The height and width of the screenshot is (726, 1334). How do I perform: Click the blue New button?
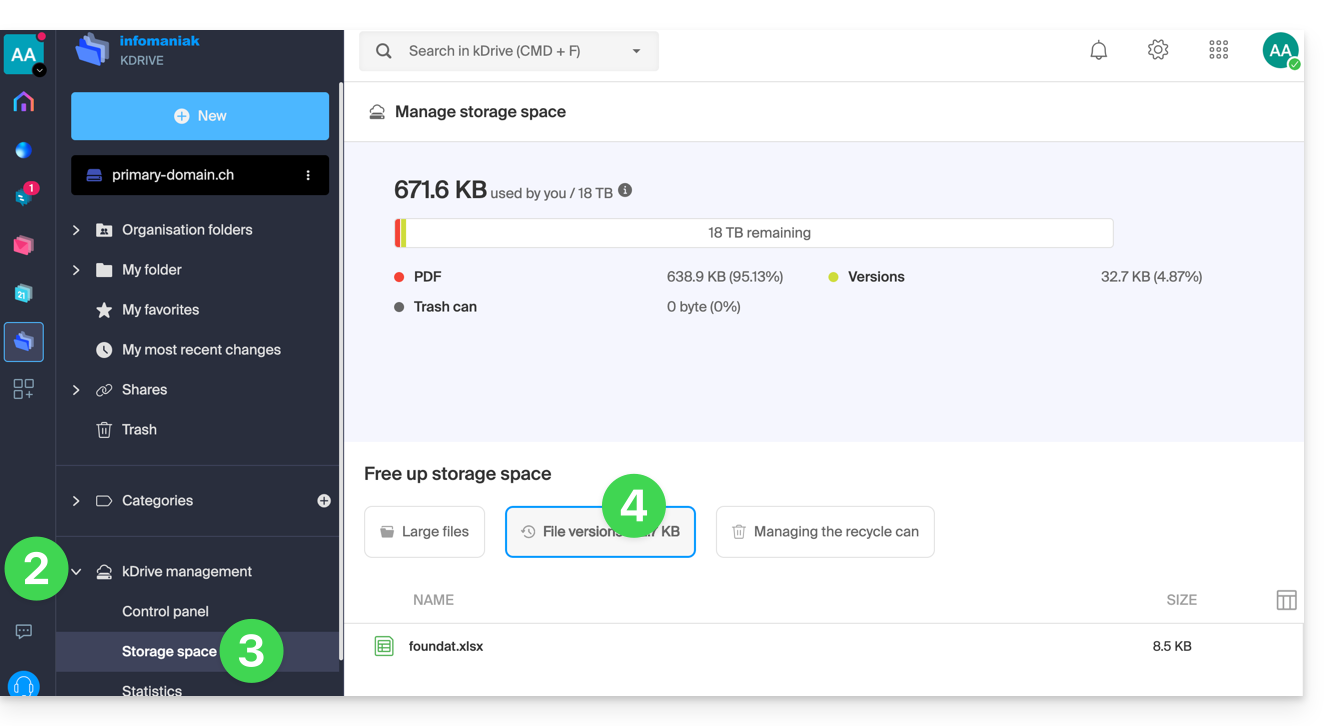pyautogui.click(x=200, y=116)
